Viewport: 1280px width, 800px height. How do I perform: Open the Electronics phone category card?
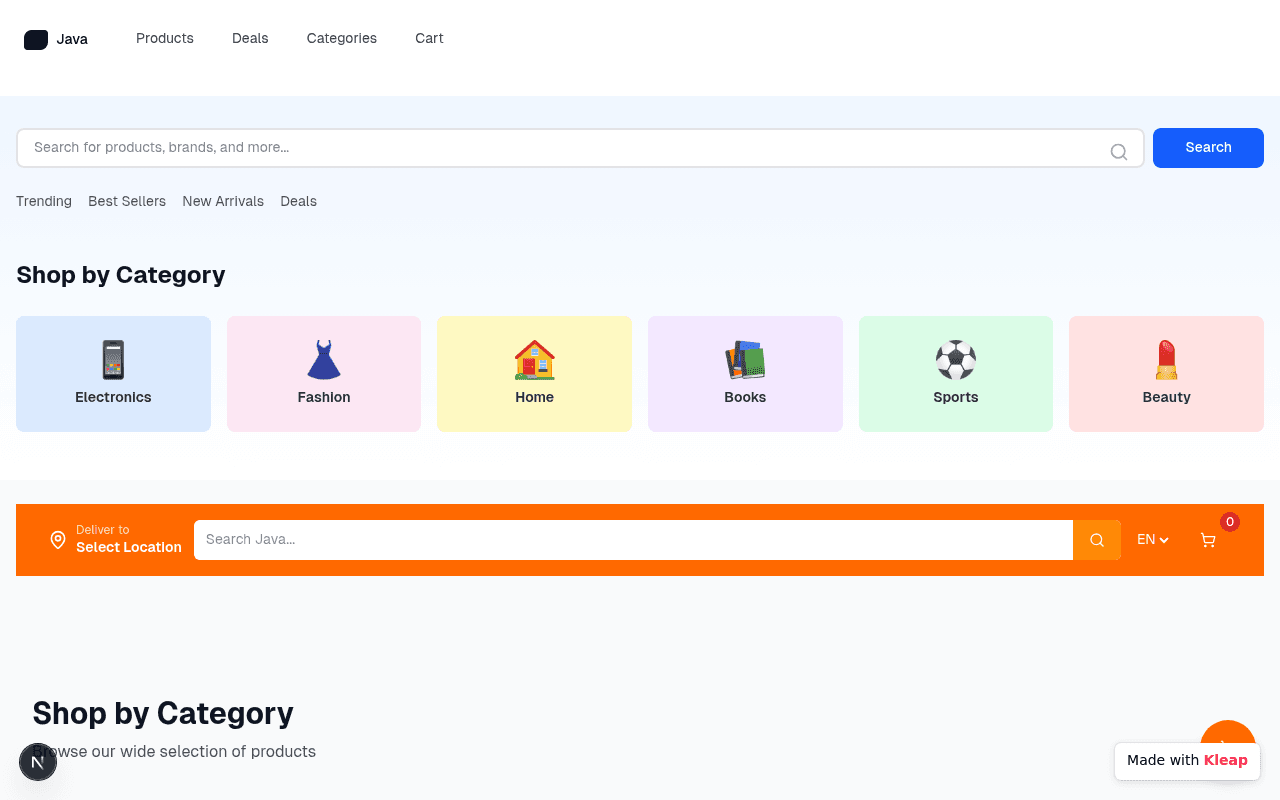tap(113, 374)
